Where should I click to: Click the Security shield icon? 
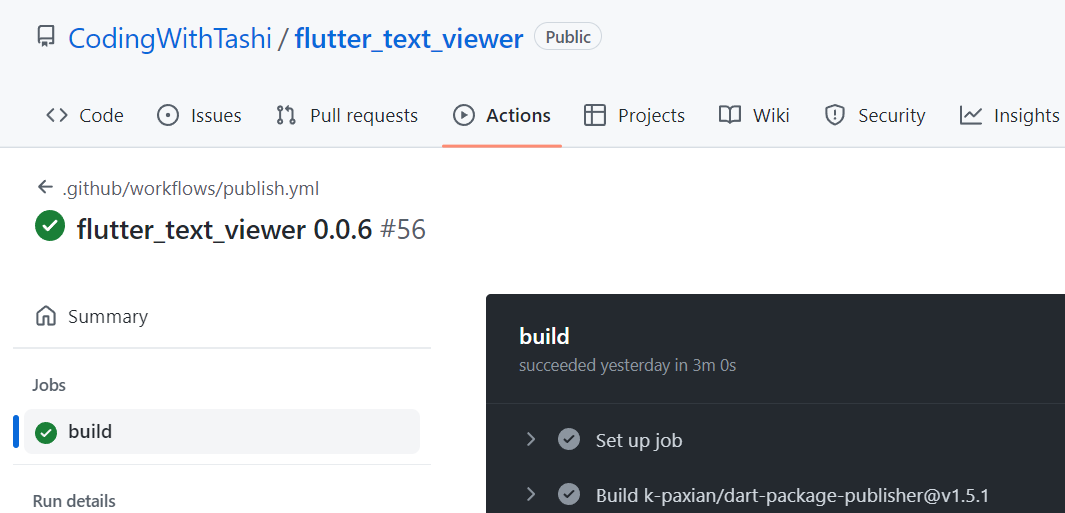pyautogui.click(x=834, y=116)
